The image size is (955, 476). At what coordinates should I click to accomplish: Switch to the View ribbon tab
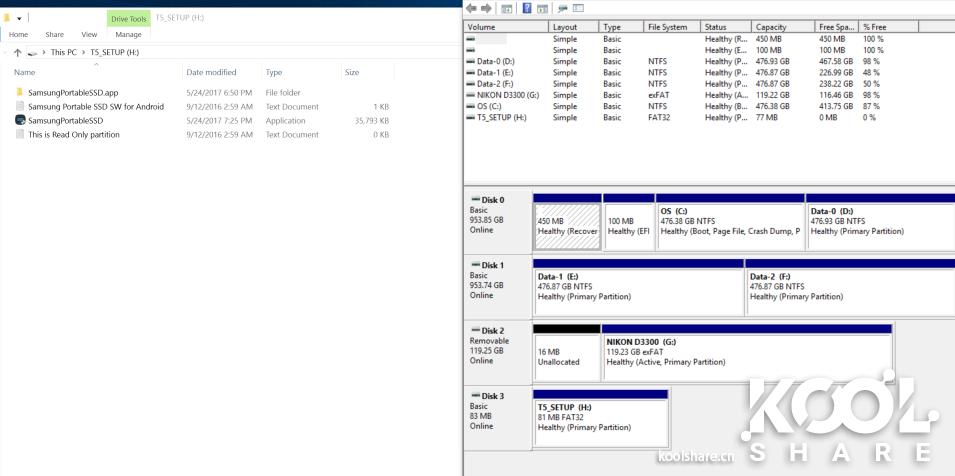(x=89, y=34)
